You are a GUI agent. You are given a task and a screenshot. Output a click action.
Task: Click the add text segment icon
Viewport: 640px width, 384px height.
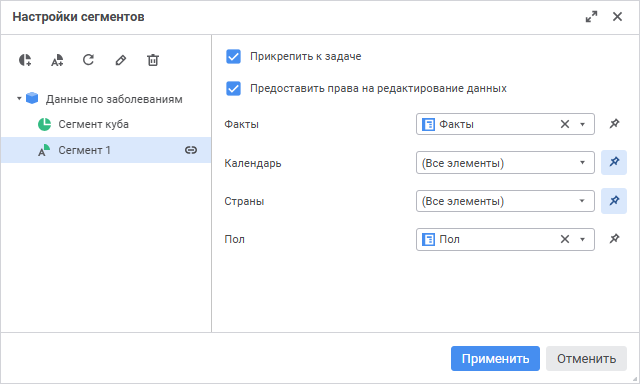pyautogui.click(x=57, y=60)
